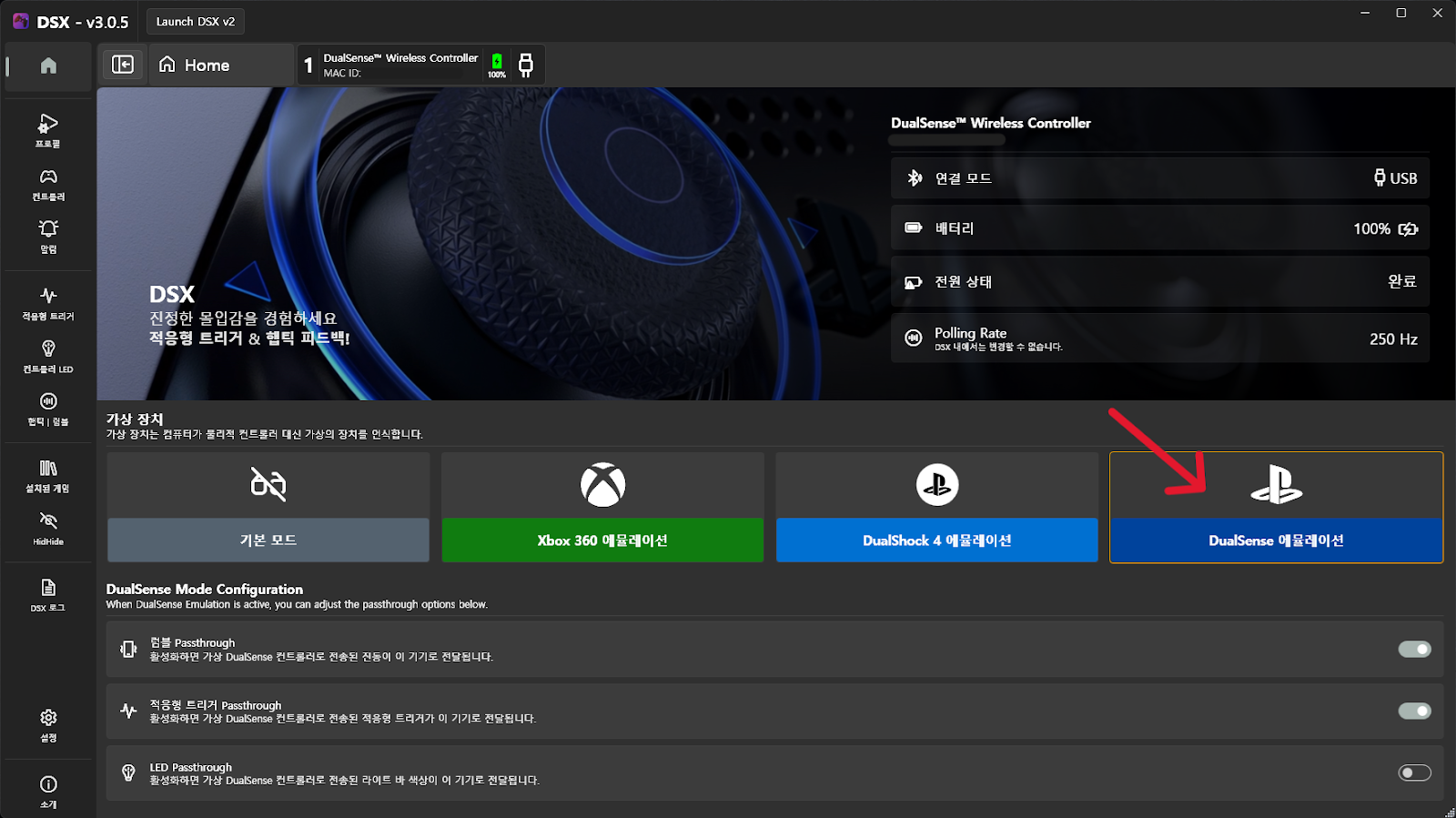Click the green battery indicator in the controller tab
The width and height of the screenshot is (1456, 818).
[x=497, y=65]
